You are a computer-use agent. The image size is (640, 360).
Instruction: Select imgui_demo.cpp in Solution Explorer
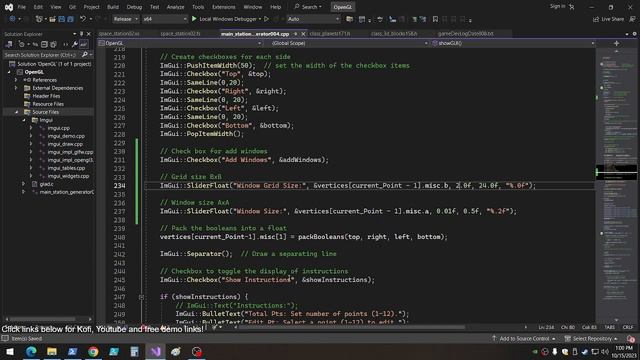(66, 136)
